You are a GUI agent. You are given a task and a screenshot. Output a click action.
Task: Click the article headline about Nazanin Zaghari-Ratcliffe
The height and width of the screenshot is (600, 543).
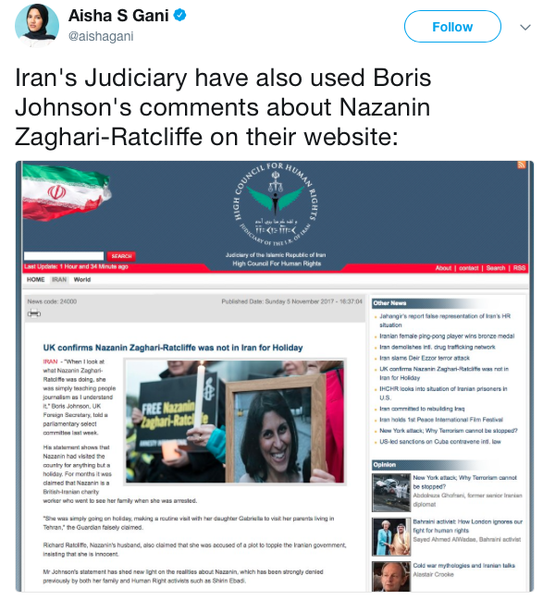(173, 347)
